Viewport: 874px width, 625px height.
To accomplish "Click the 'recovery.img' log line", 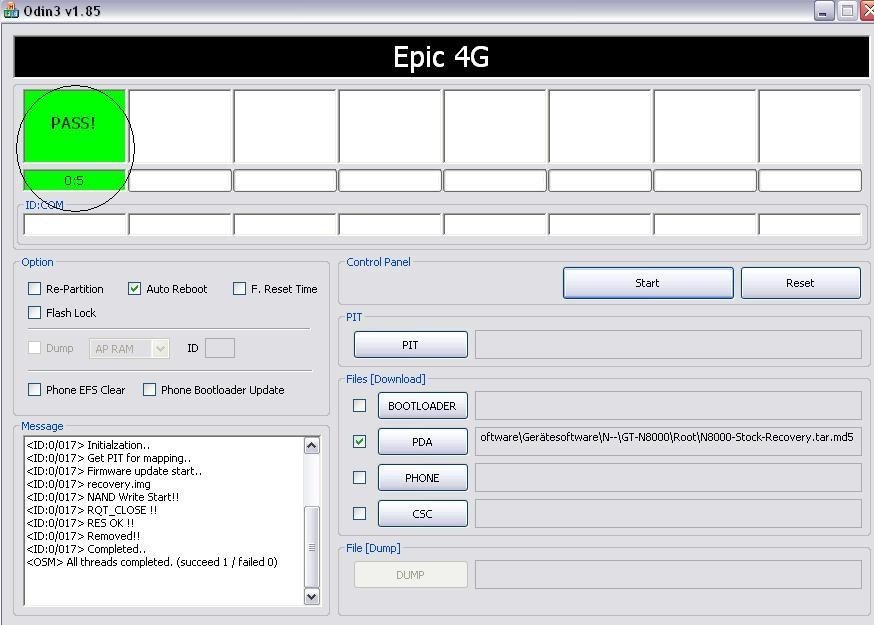I will (x=89, y=484).
